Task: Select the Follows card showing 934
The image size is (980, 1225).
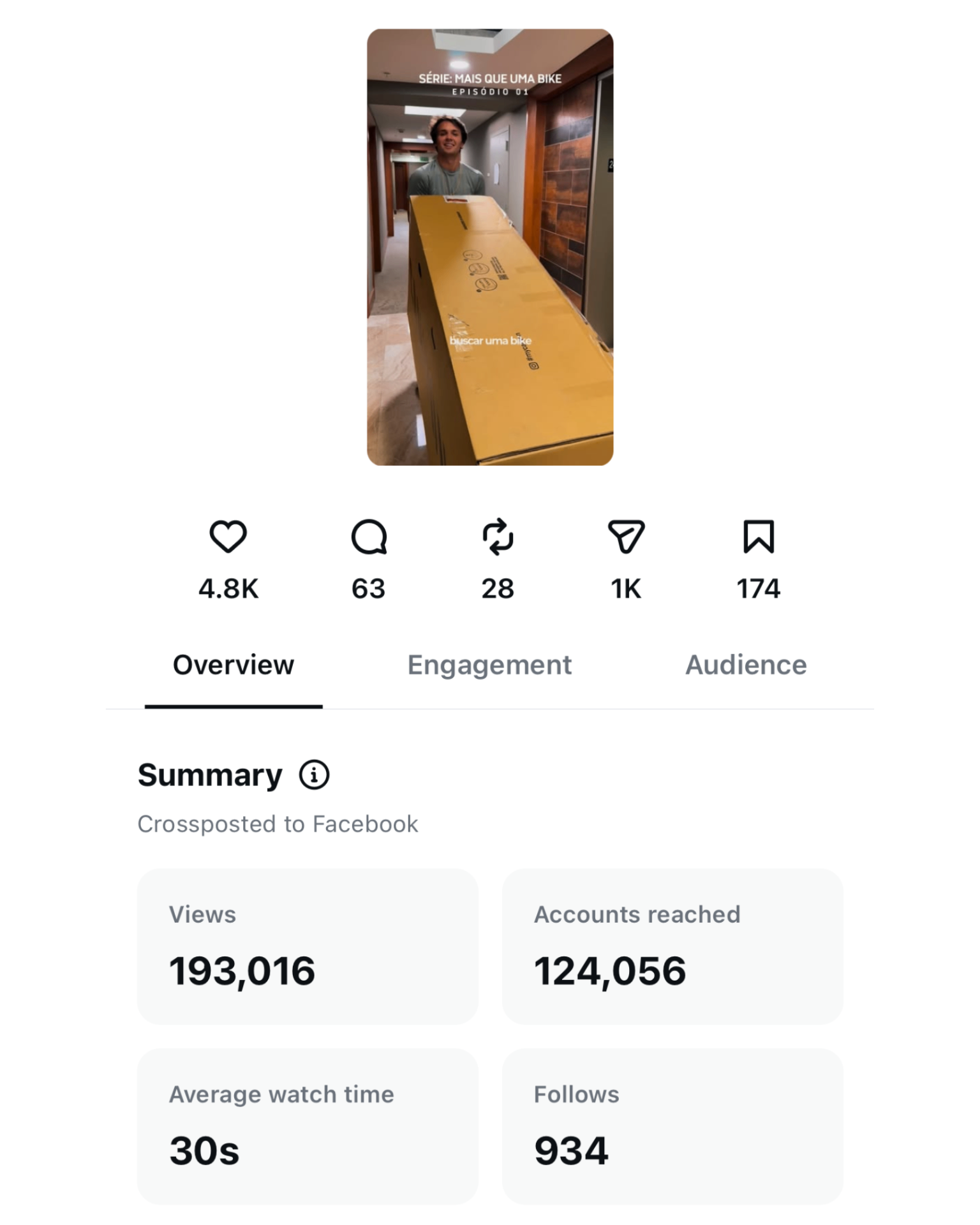Action: (672, 1127)
